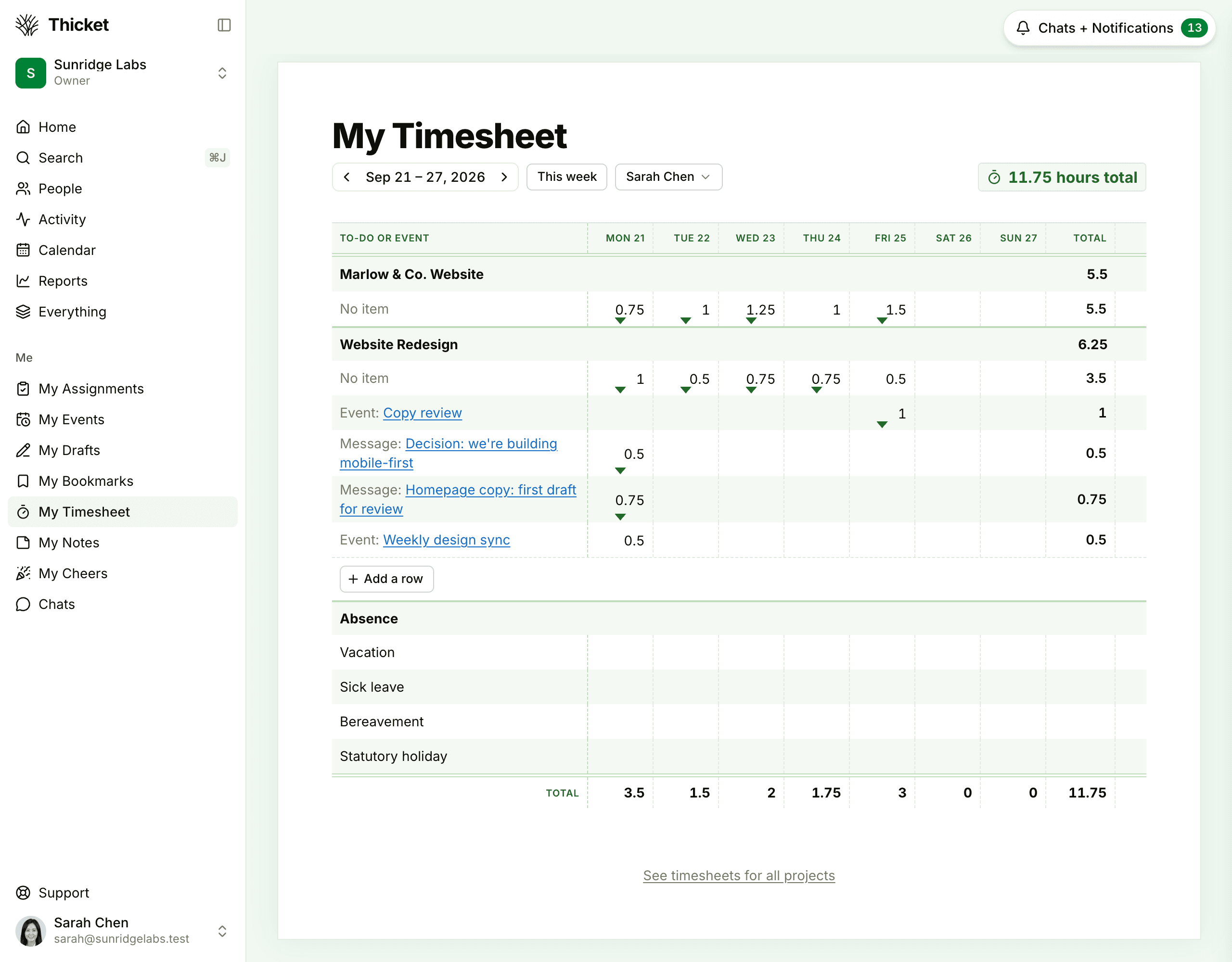
Task: Click the Vacation absence row
Action: (x=739, y=652)
